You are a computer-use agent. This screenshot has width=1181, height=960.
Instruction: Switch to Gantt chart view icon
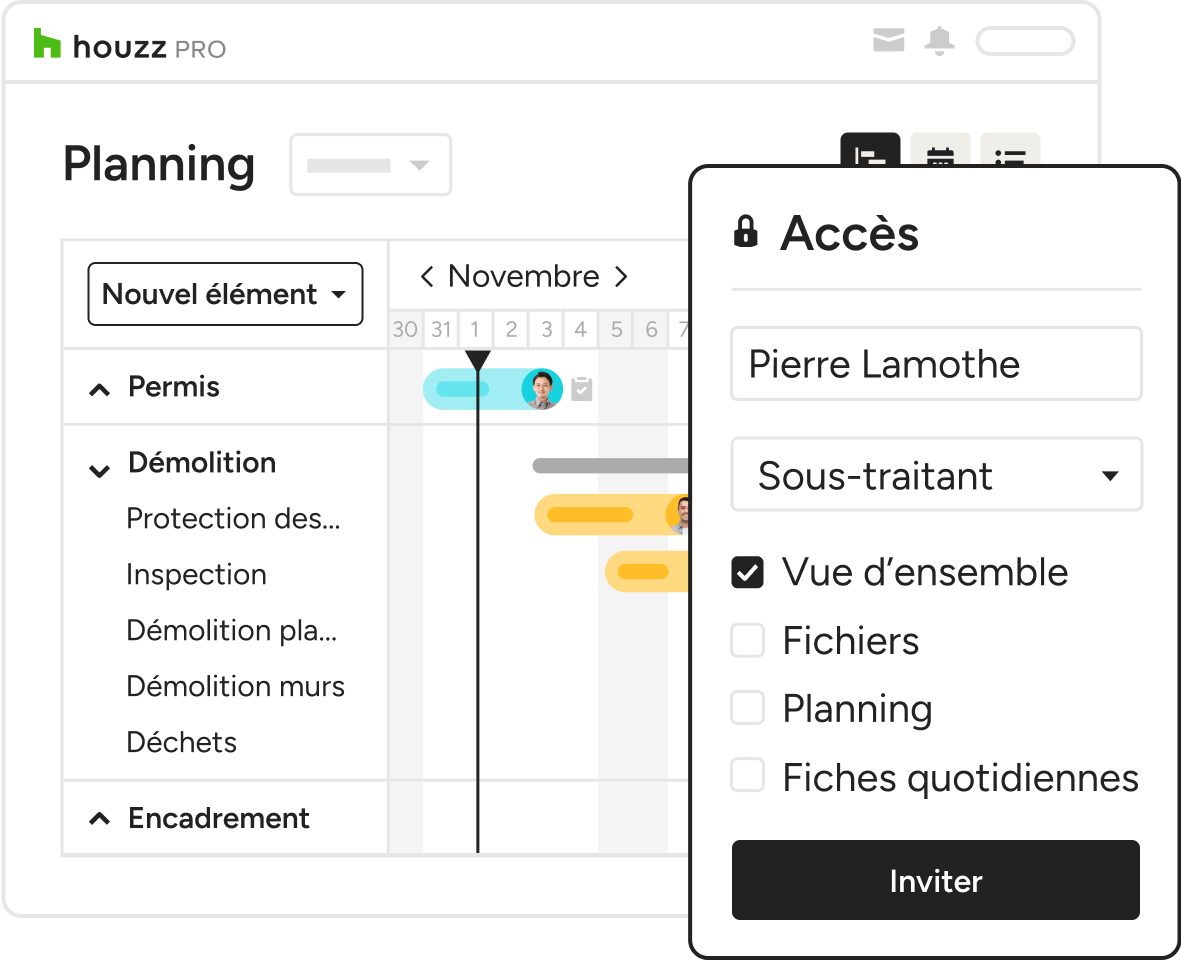pos(870,150)
